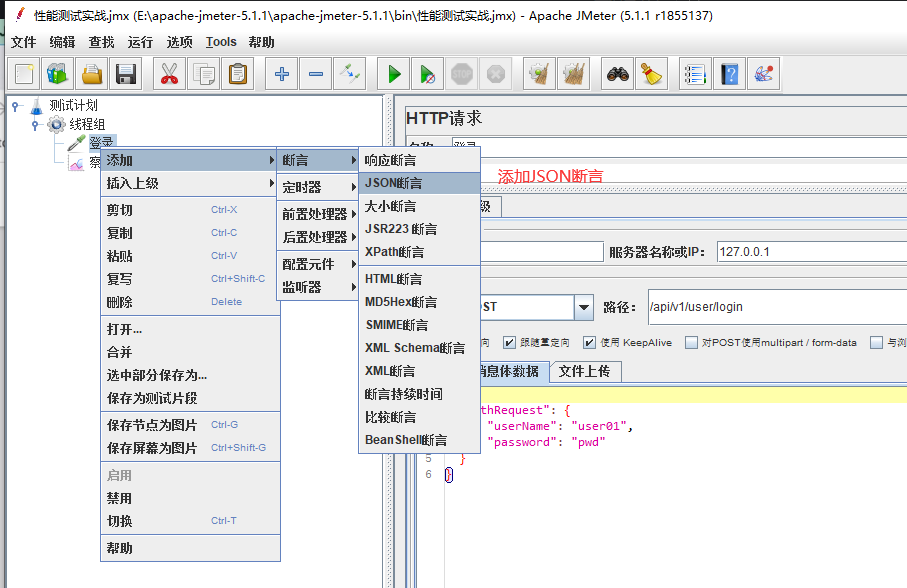907x588 pixels.
Task: Toggle 对POST使用multipart / form-data checkbox
Action: [x=691, y=343]
